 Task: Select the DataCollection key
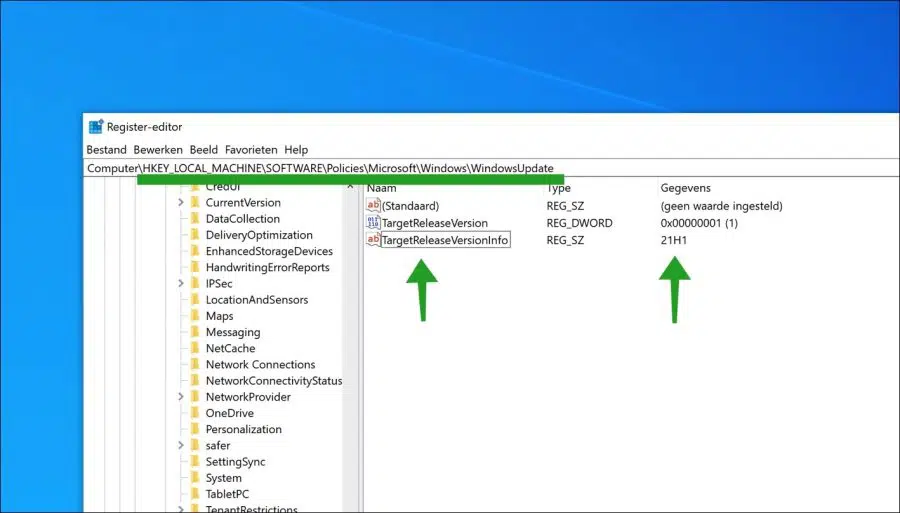[x=243, y=219]
